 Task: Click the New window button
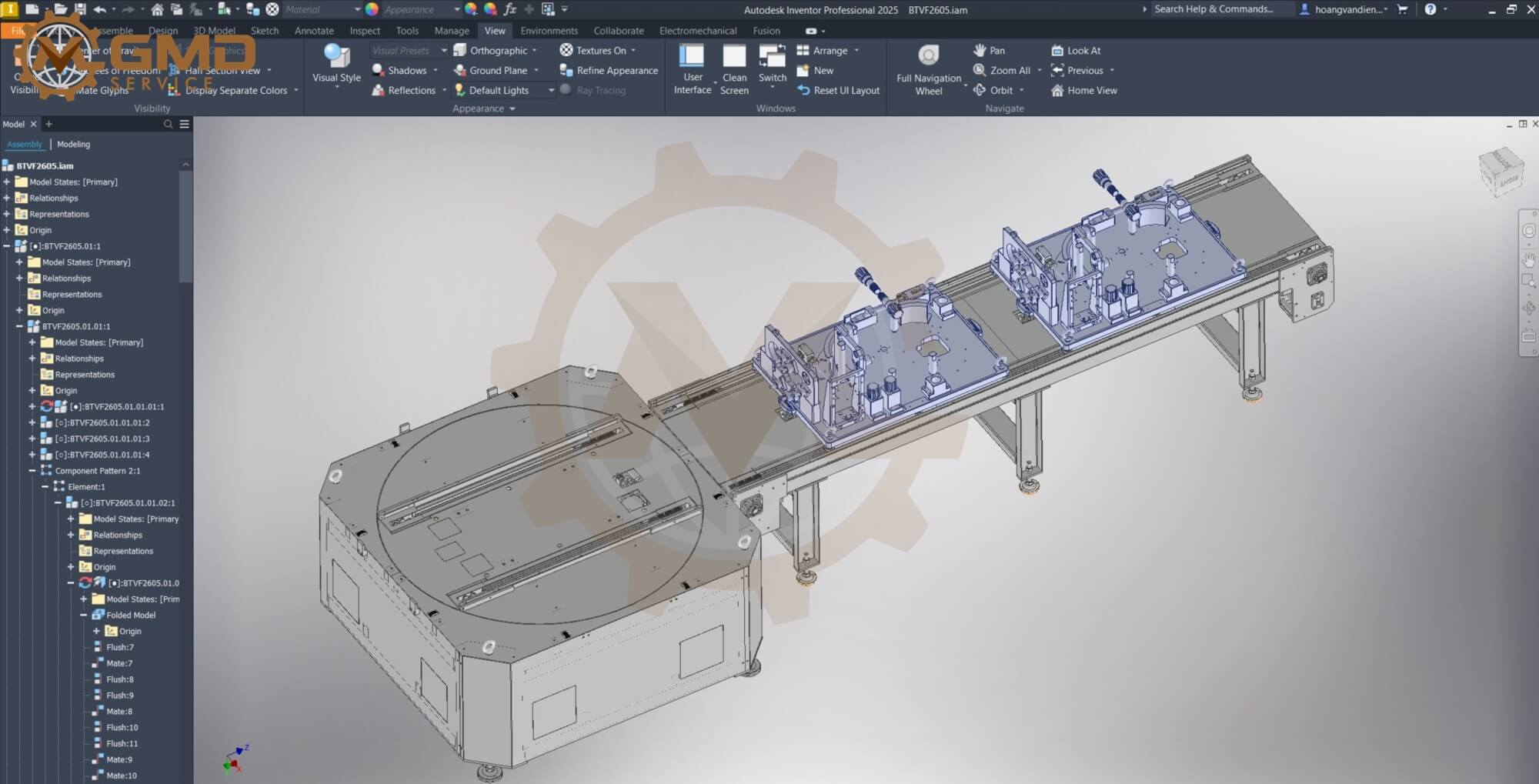point(815,70)
